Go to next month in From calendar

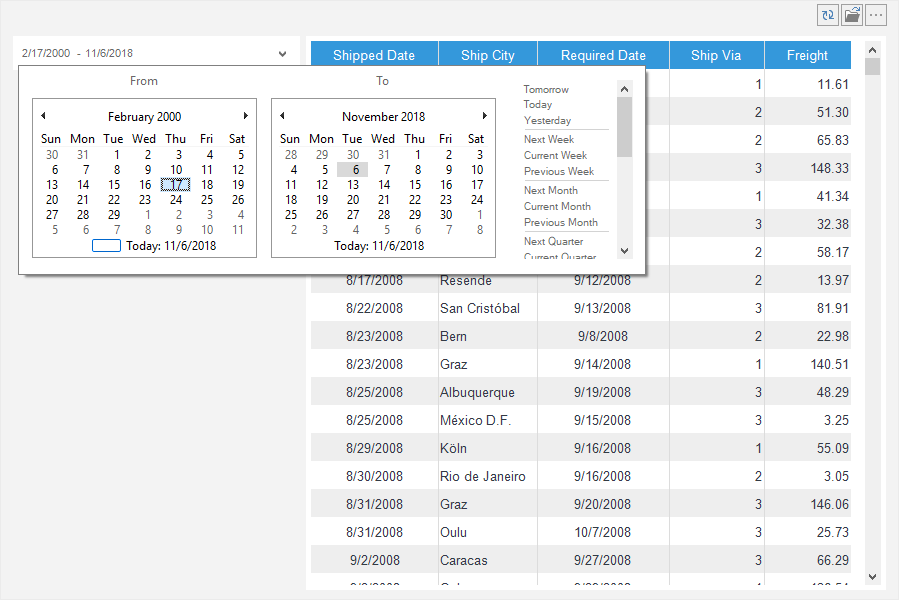pyautogui.click(x=246, y=116)
